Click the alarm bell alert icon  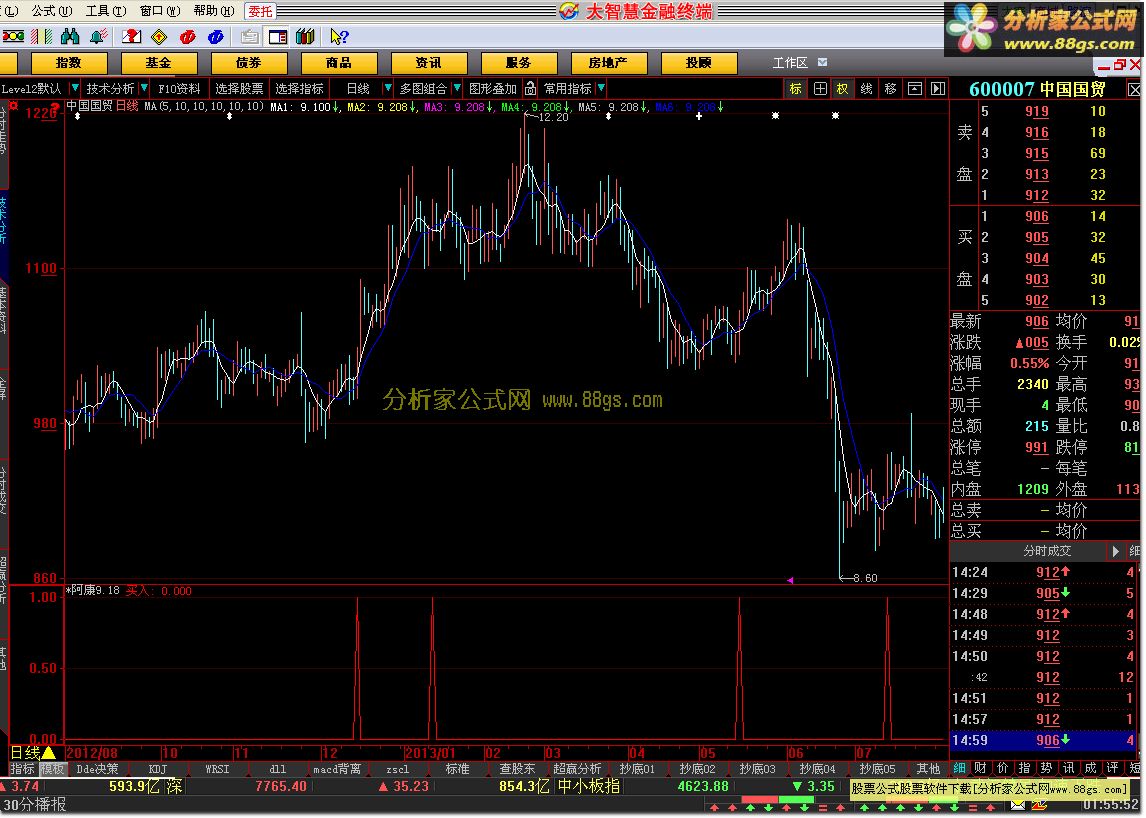99,37
